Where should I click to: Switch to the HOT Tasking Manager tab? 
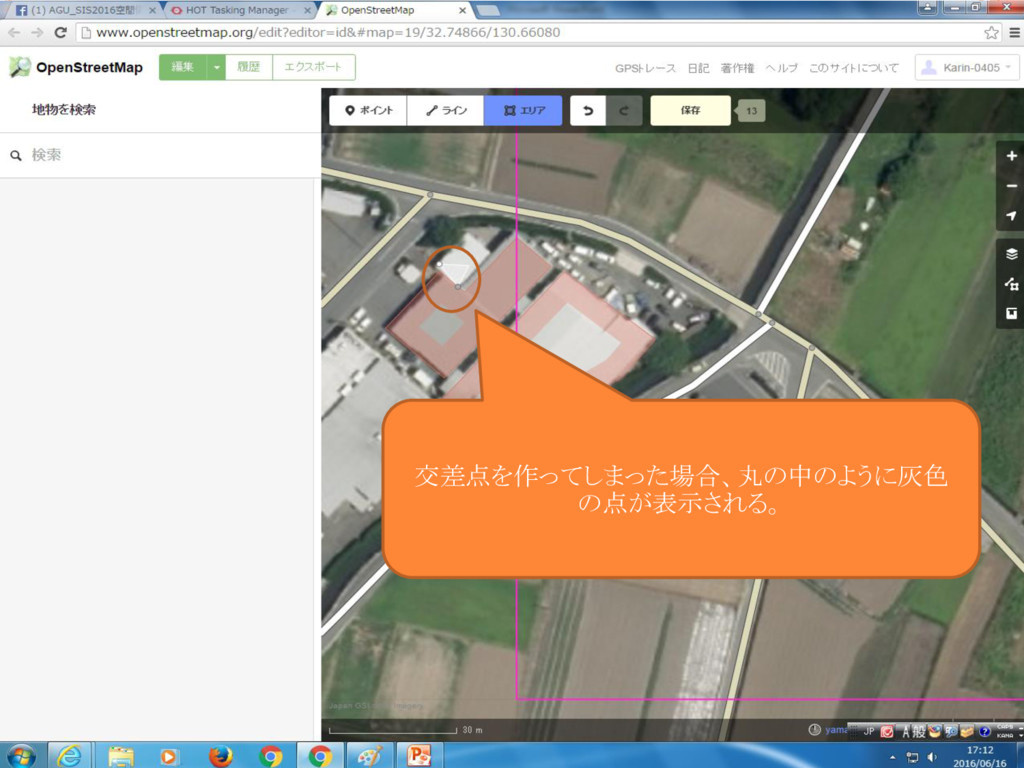click(x=239, y=10)
